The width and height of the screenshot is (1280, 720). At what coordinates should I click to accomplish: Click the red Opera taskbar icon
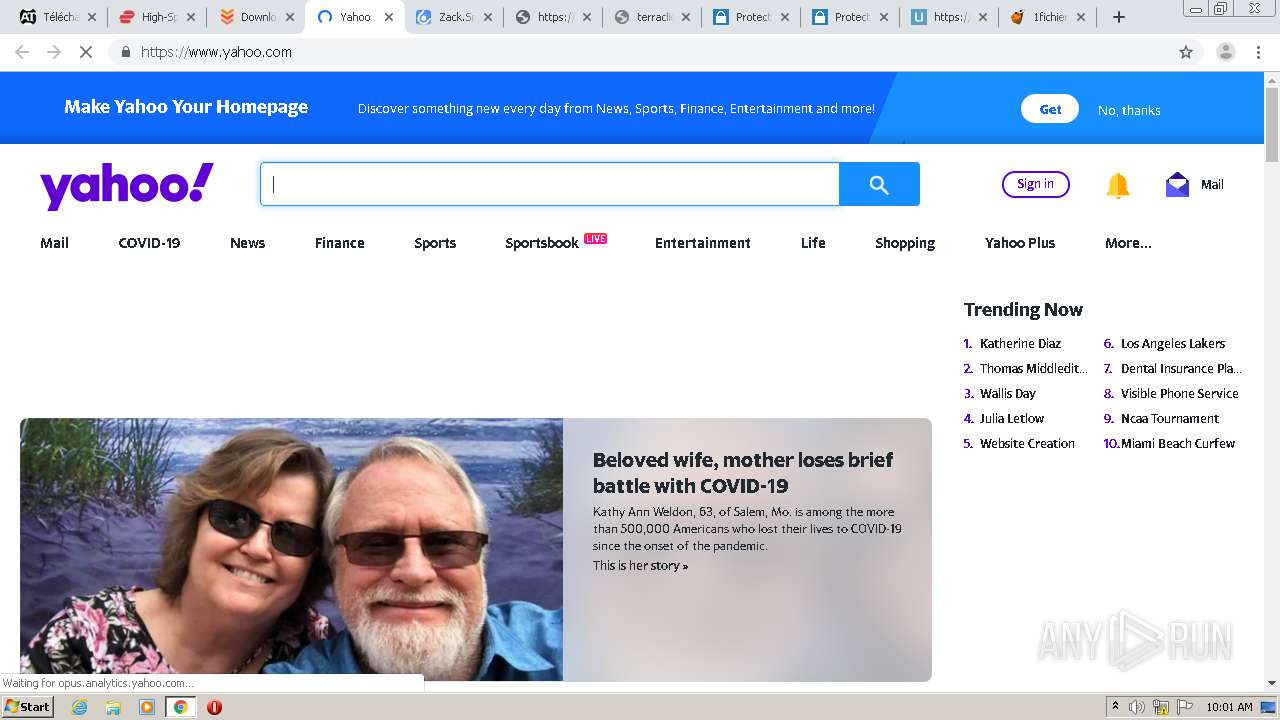pyautogui.click(x=214, y=707)
